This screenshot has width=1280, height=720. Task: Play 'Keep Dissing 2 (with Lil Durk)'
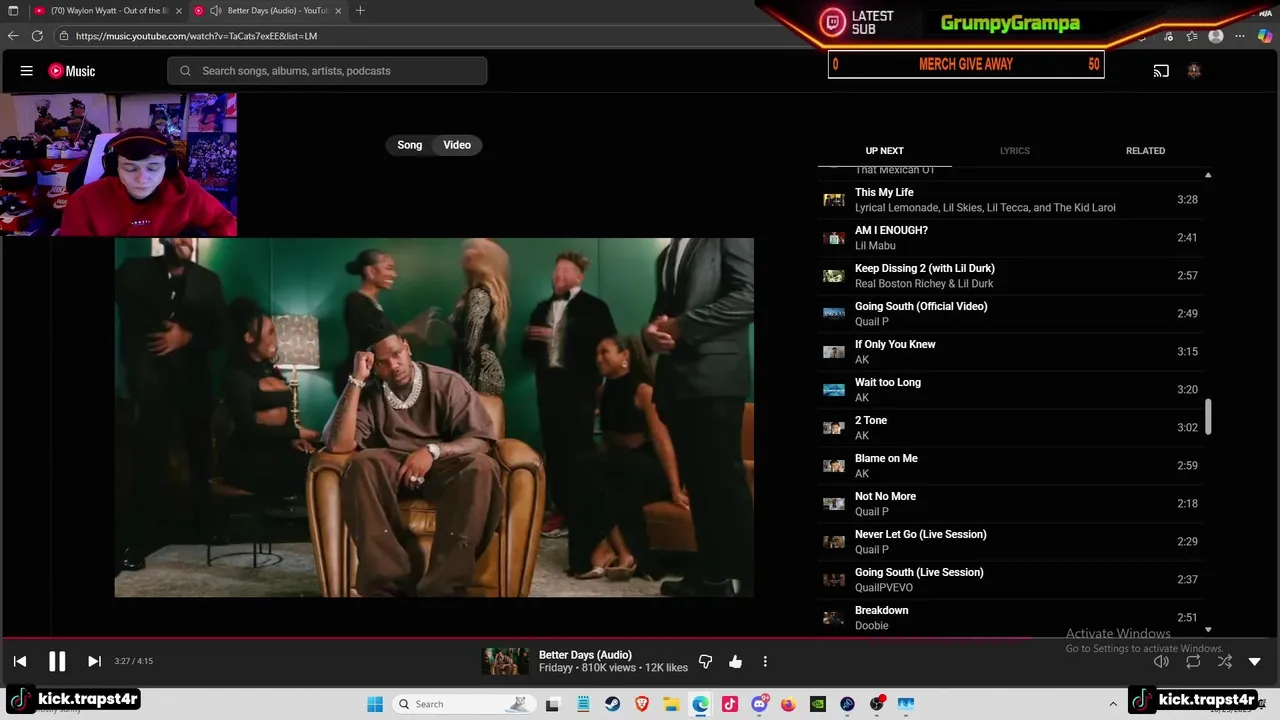[x=1010, y=276]
